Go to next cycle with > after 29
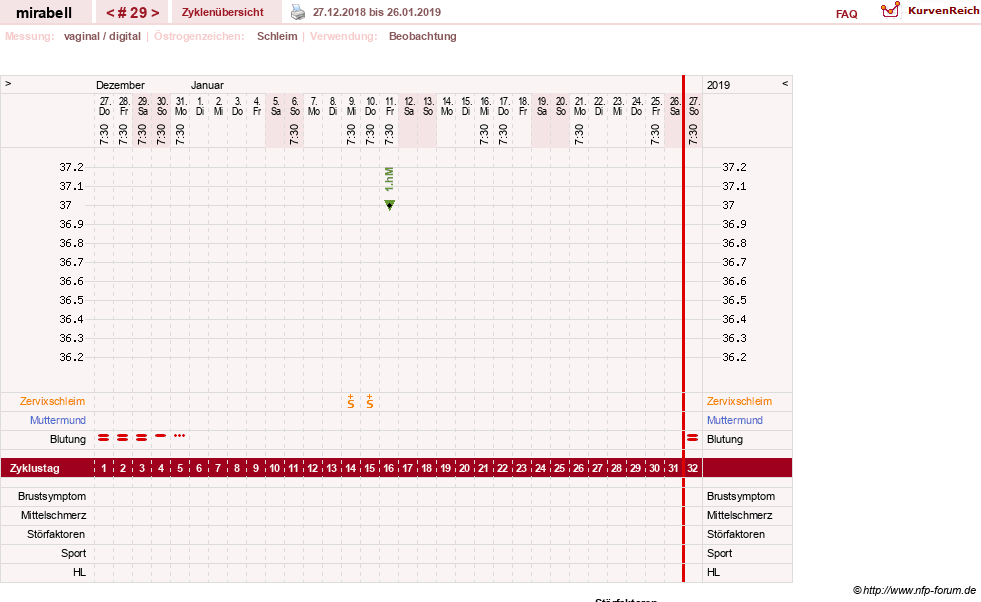The image size is (981, 602). [155, 13]
